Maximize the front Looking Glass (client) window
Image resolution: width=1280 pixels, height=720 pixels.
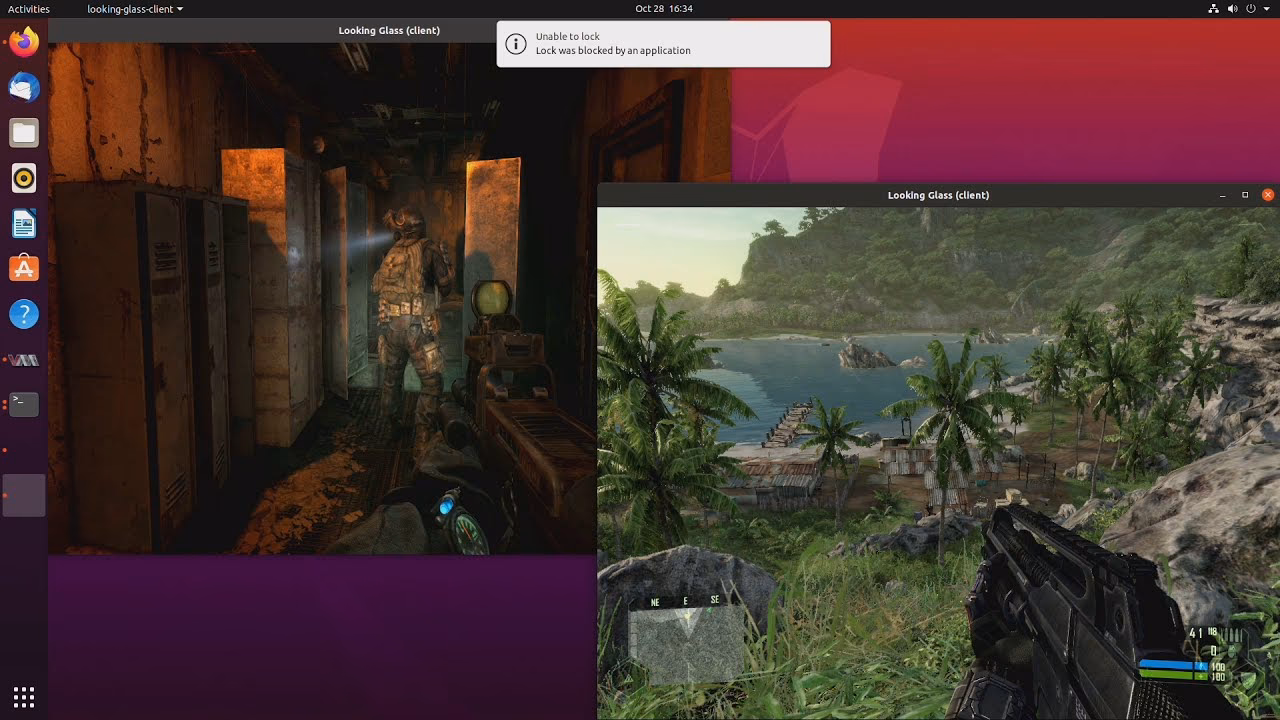[x=1245, y=195]
